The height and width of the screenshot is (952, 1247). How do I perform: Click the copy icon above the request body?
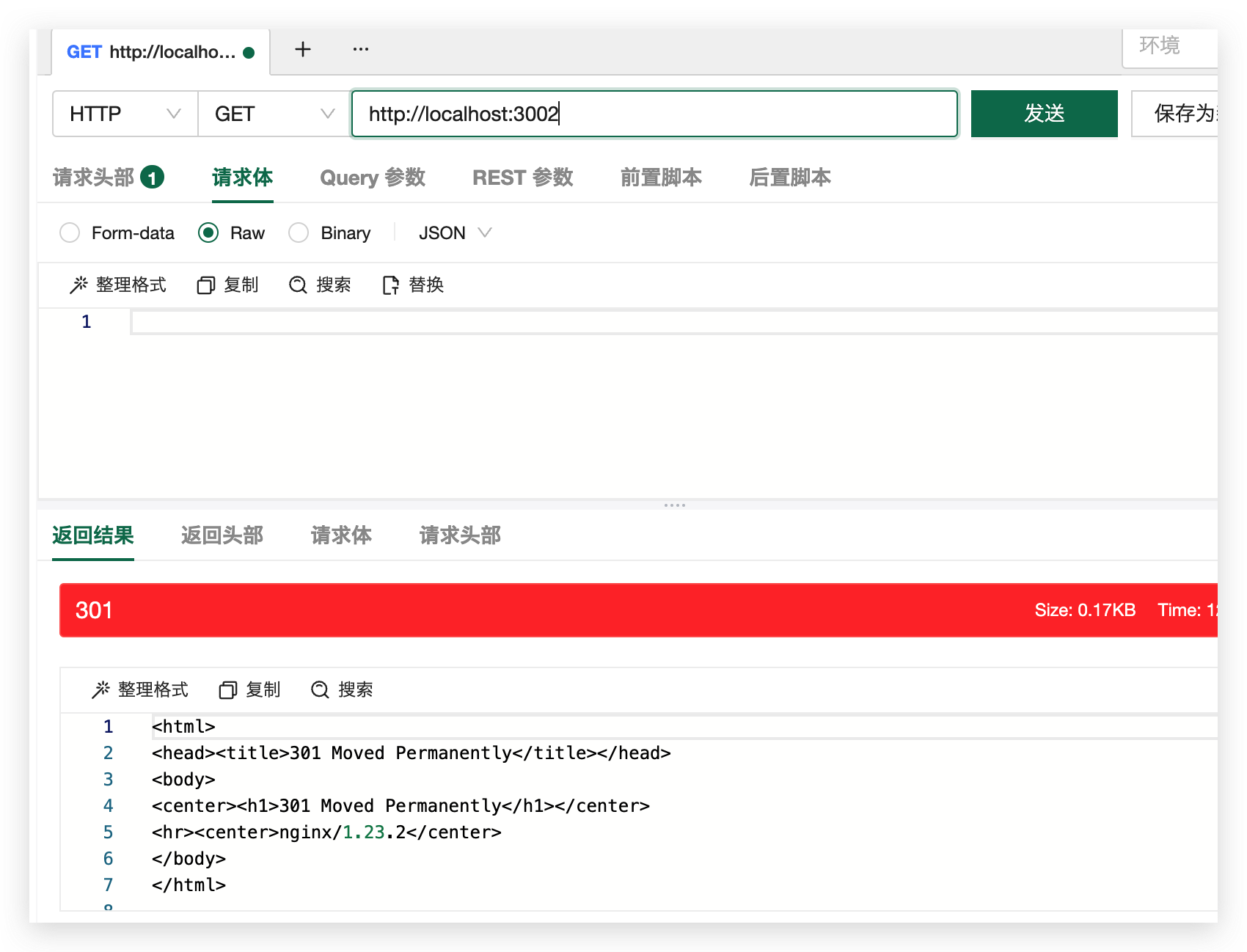click(x=205, y=285)
